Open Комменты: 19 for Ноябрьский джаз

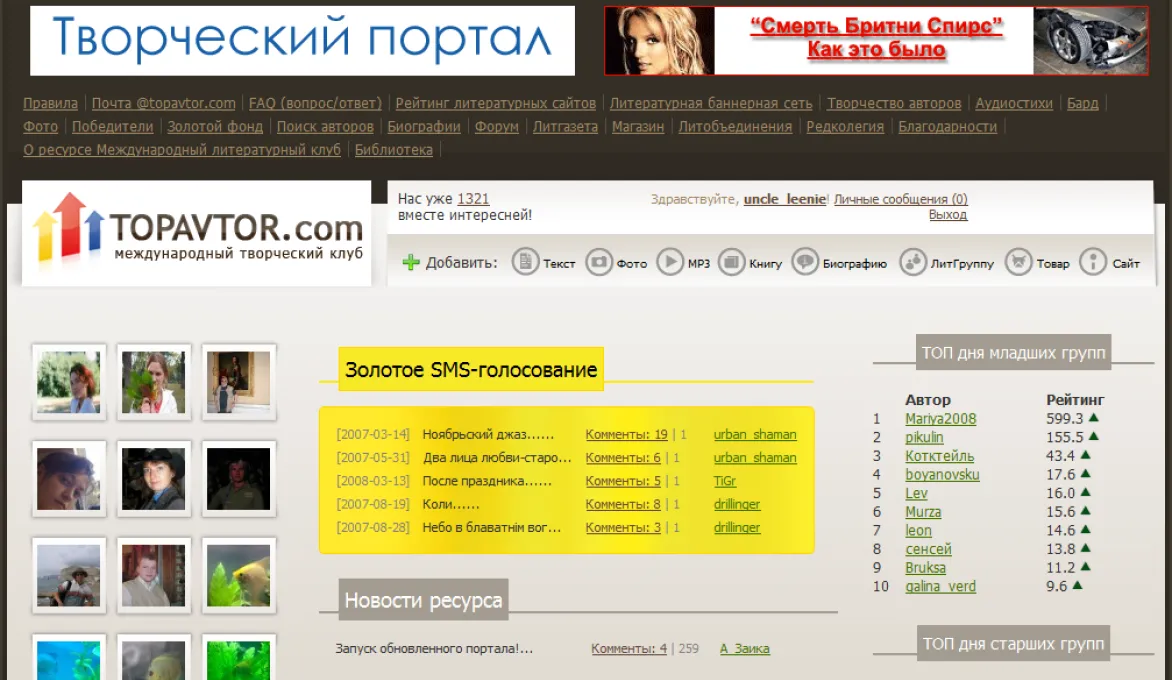coord(626,434)
